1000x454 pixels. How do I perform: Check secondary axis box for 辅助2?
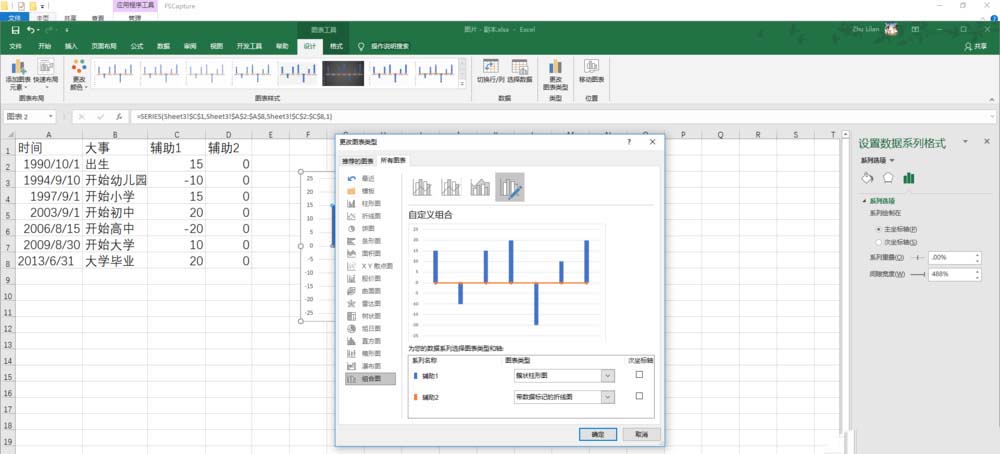(639, 396)
